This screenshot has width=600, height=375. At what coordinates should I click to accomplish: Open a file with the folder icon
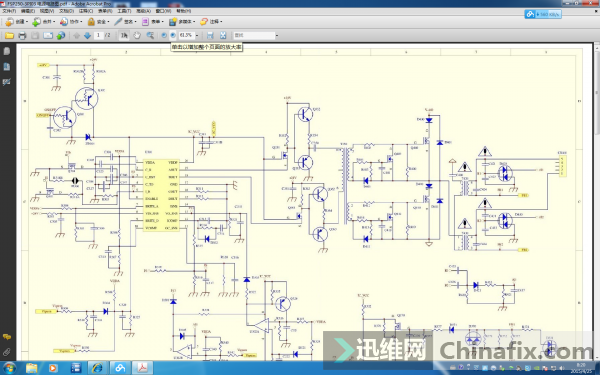9,36
